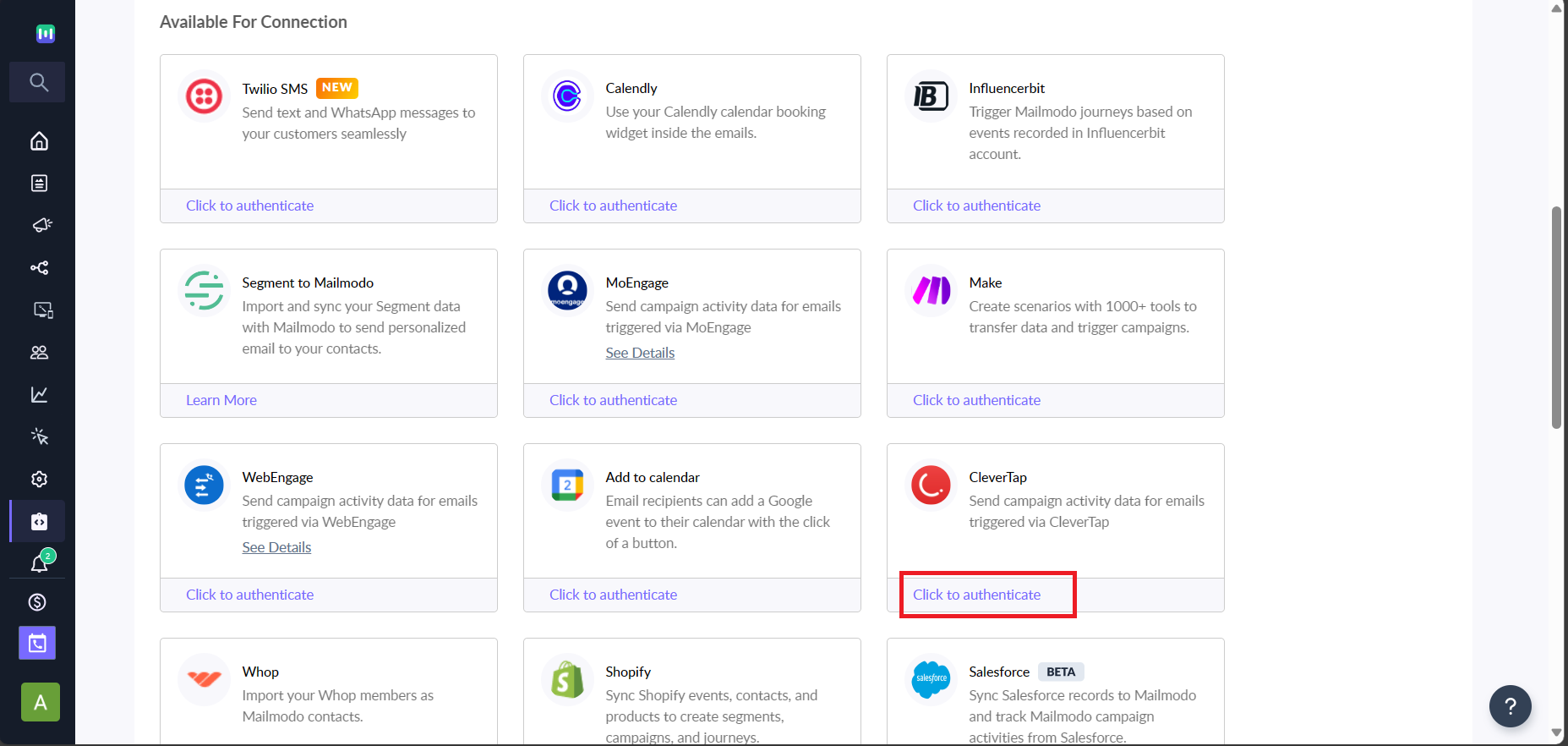Click the MoEngage card title
The image size is (1568, 746).
636,282
